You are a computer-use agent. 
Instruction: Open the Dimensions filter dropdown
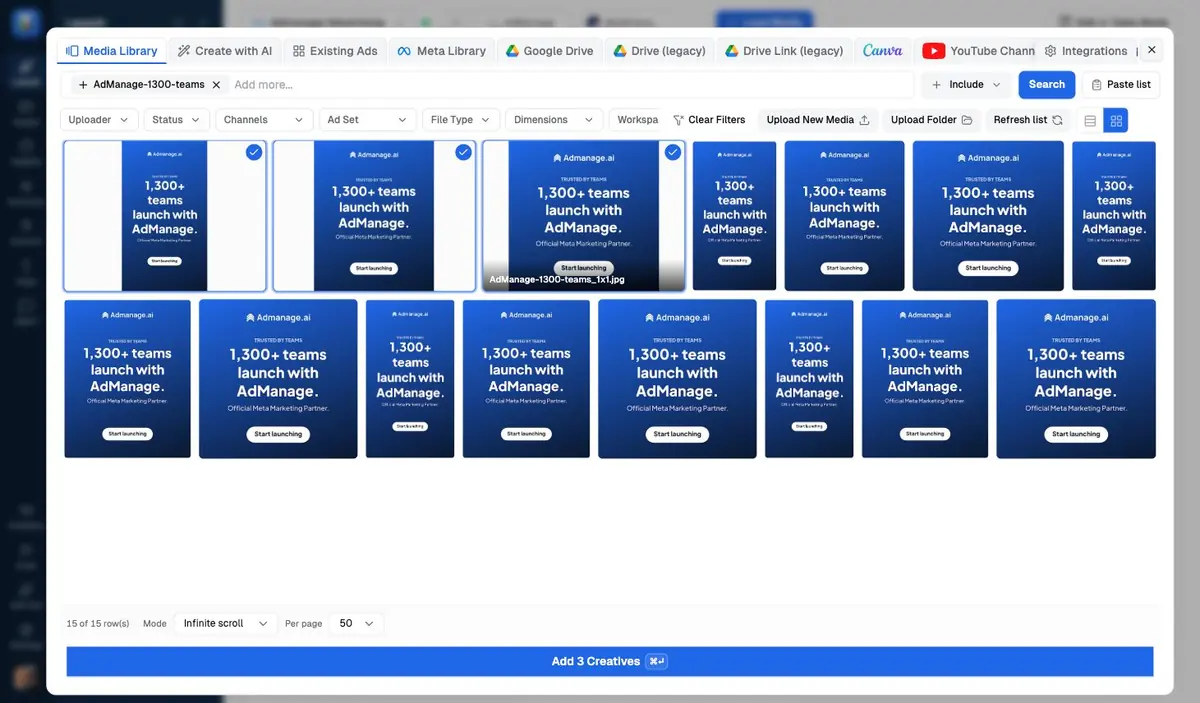[554, 120]
